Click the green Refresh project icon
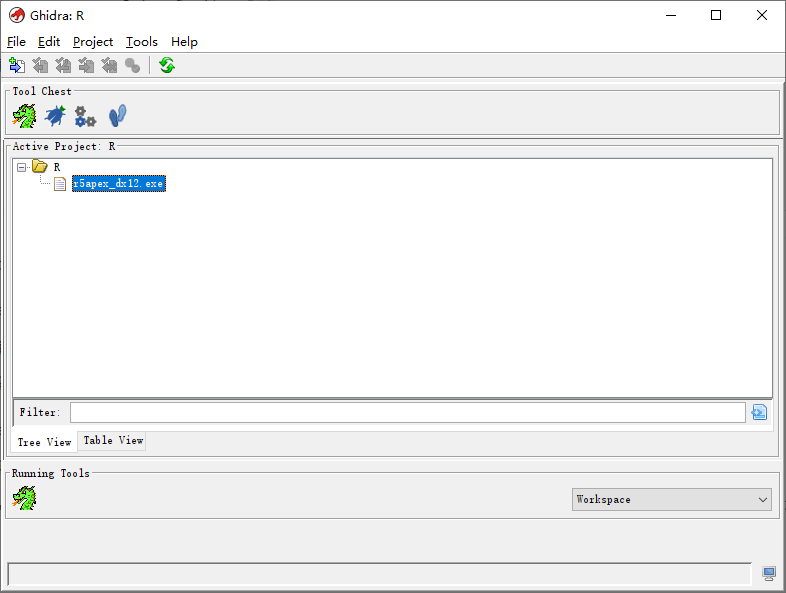This screenshot has height=593, width=786. tap(167, 65)
